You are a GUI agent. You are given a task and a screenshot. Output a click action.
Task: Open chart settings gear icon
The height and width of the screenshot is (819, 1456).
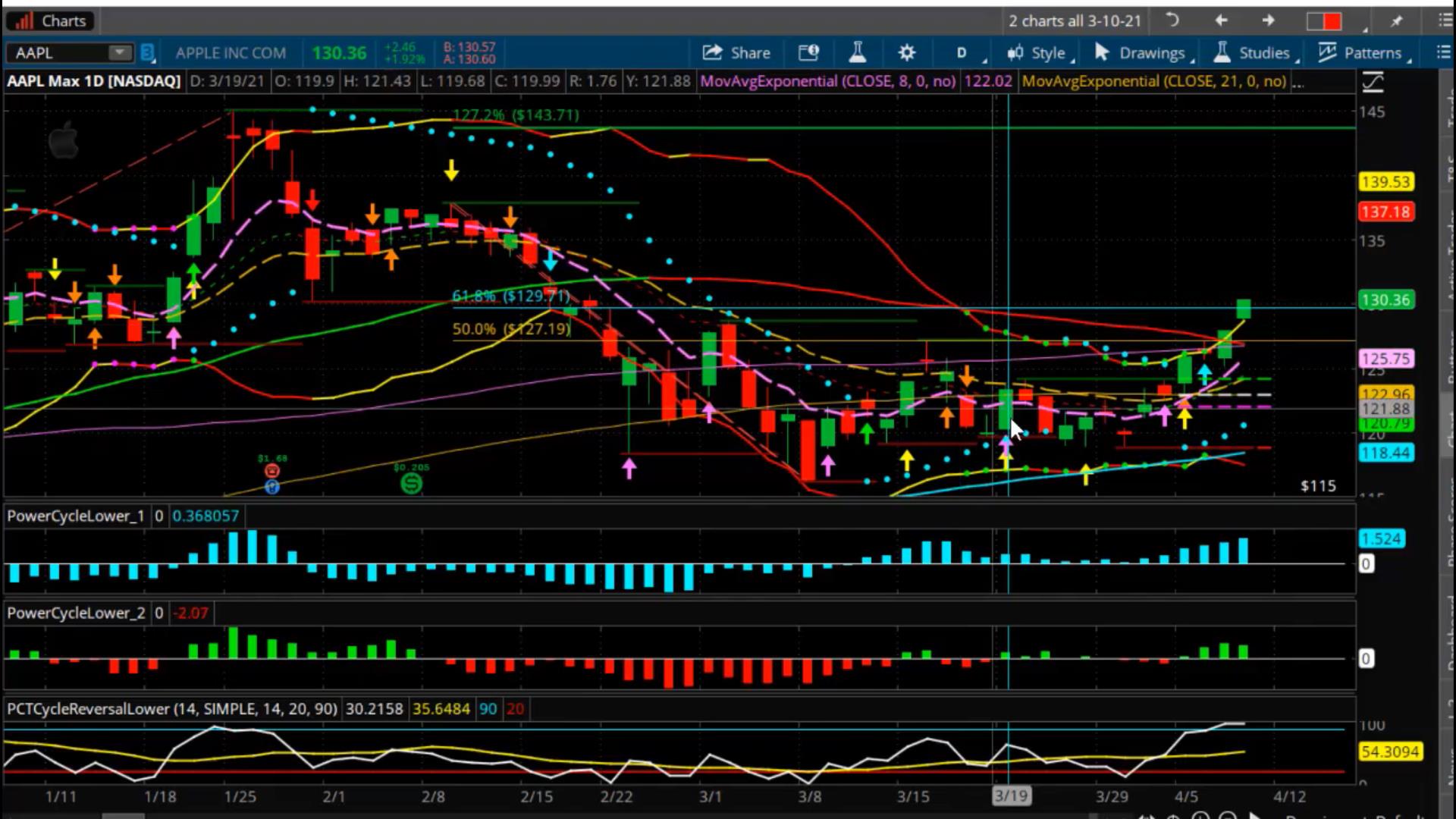(906, 52)
